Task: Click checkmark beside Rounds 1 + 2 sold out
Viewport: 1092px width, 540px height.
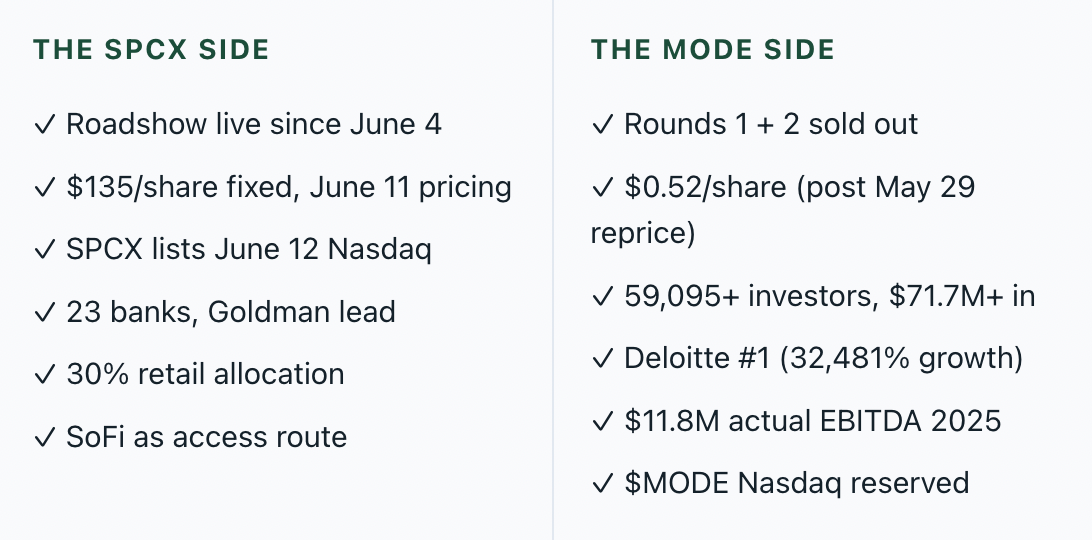Action: [x=602, y=125]
